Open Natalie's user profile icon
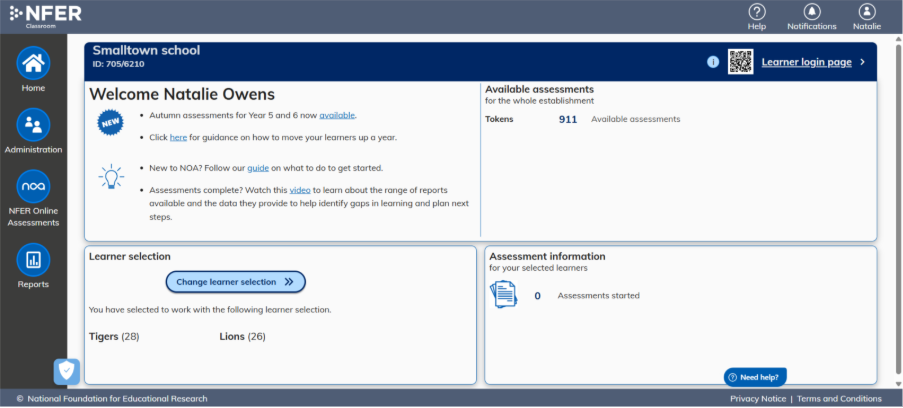The image size is (903, 408). [867, 12]
